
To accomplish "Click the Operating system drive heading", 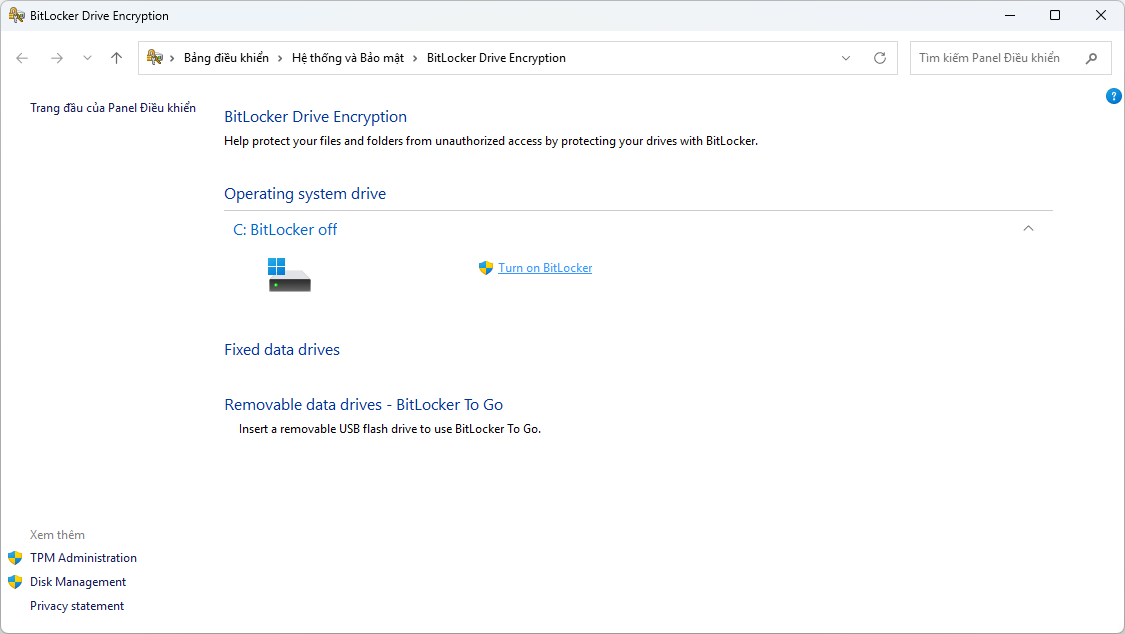I will click(x=305, y=194).
